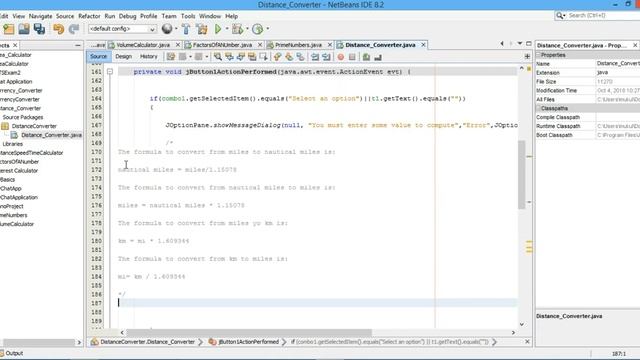Viewport: 640px width, 360px height.
Task: Minimize the Projects panel with its dash button
Action: pyautogui.click(x=78, y=45)
